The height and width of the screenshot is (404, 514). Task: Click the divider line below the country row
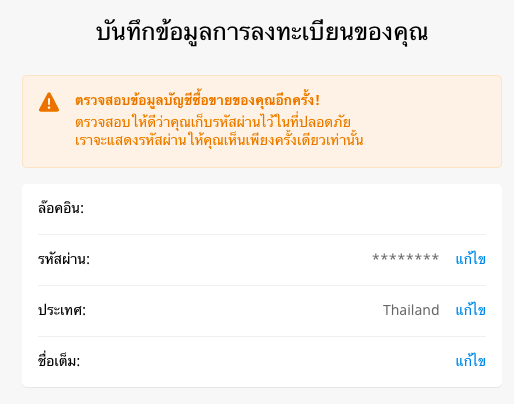[x=262, y=336]
